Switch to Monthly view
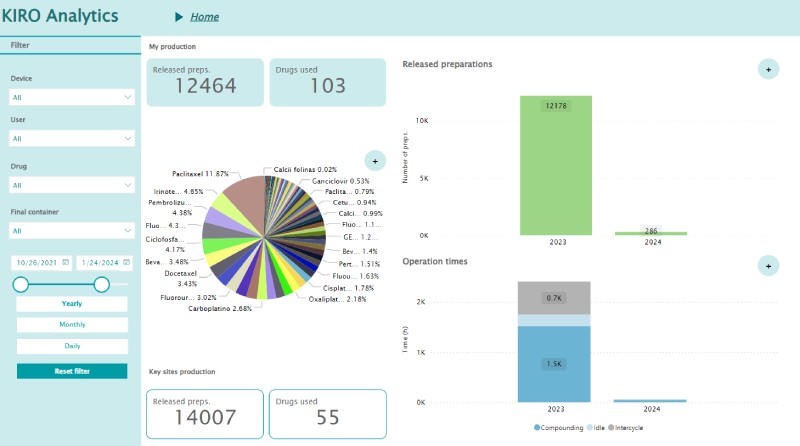Viewport: 800px width, 446px height. pos(72,325)
